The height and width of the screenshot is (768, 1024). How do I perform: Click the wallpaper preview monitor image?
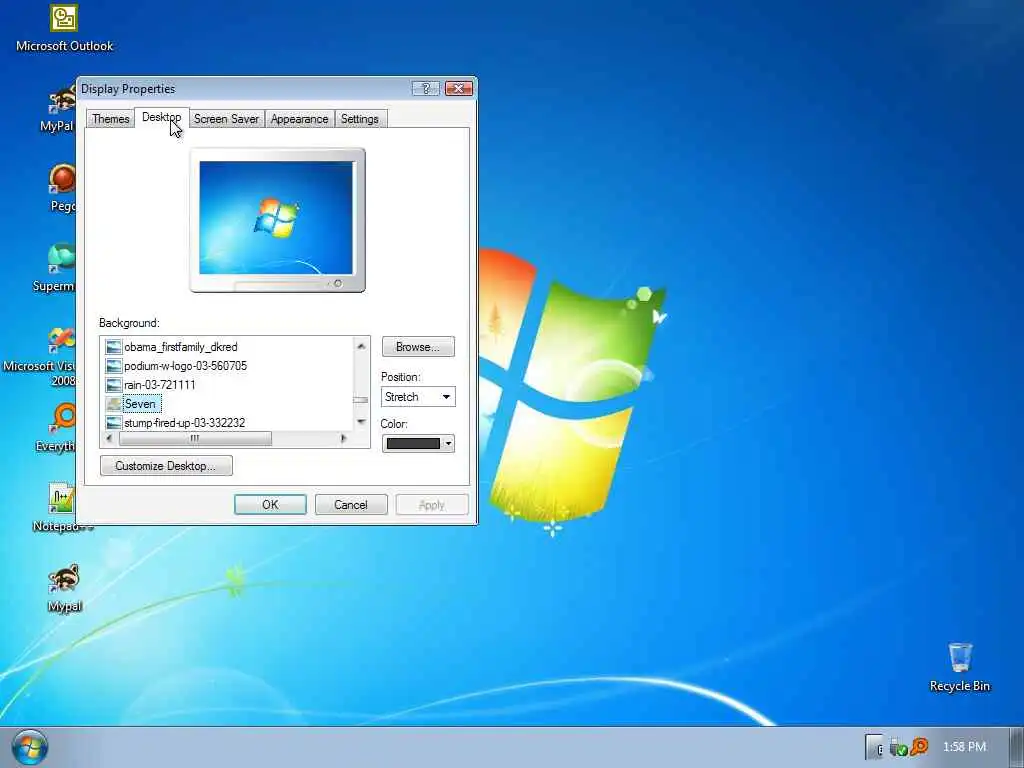pyautogui.click(x=277, y=218)
